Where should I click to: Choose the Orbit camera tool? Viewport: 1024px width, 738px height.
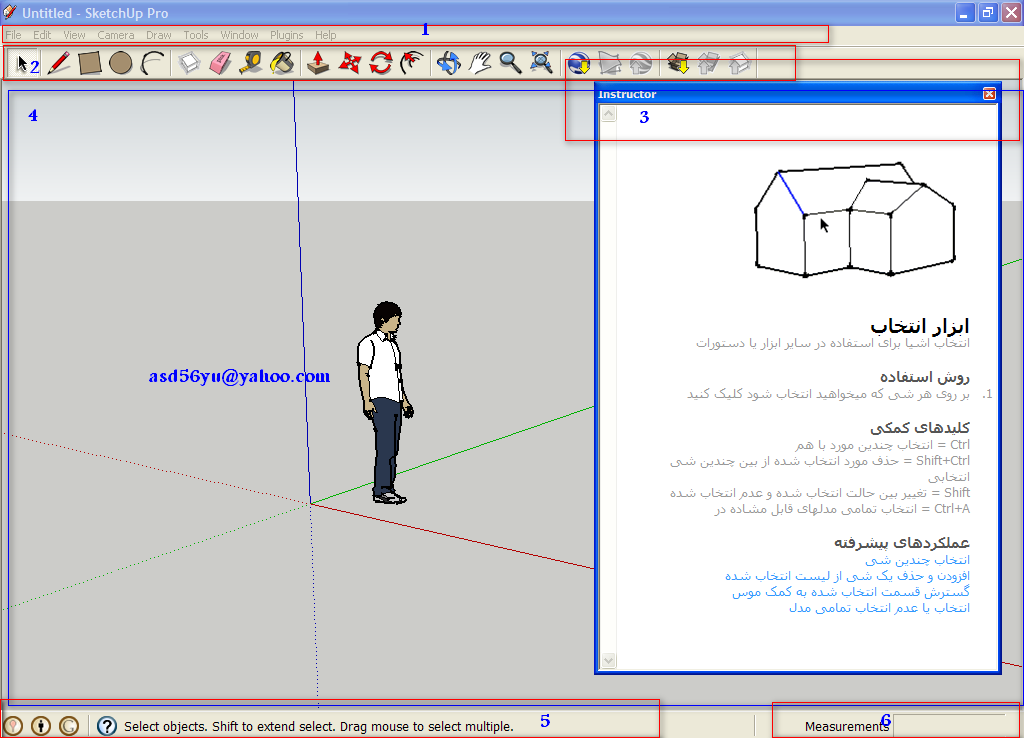click(x=449, y=63)
